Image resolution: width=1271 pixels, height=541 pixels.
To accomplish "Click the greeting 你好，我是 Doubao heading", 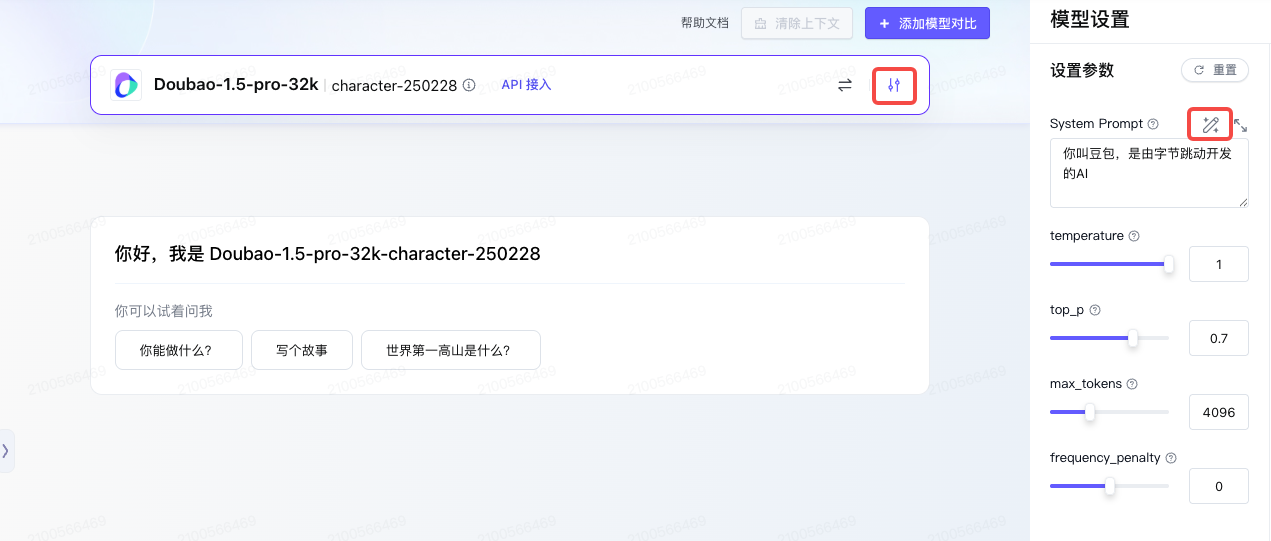I will 328,254.
